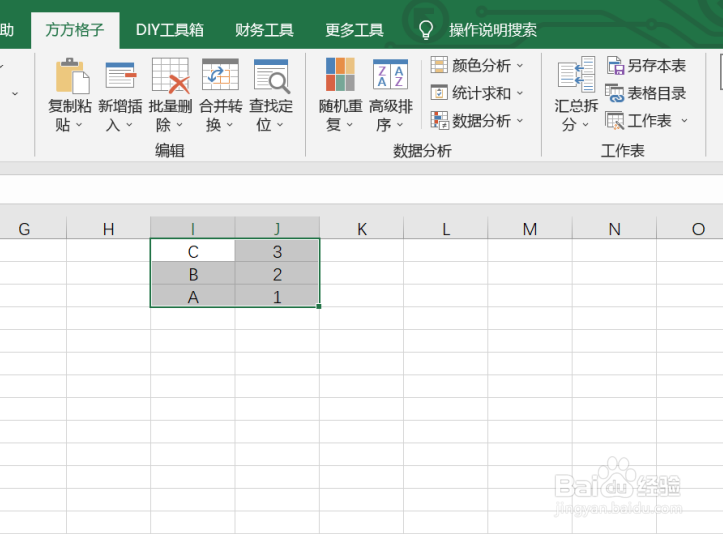Select column I header
Viewport: 723px width, 534px height.
click(193, 229)
